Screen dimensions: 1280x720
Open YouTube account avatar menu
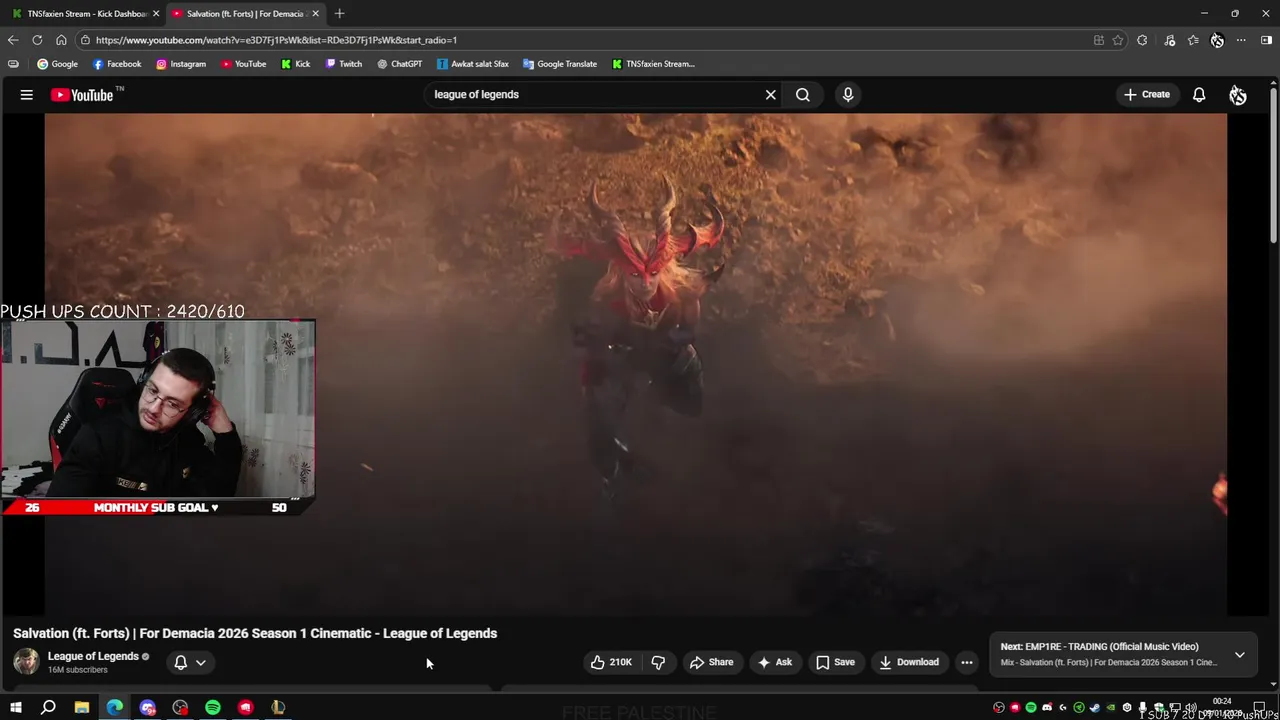coord(1238,95)
